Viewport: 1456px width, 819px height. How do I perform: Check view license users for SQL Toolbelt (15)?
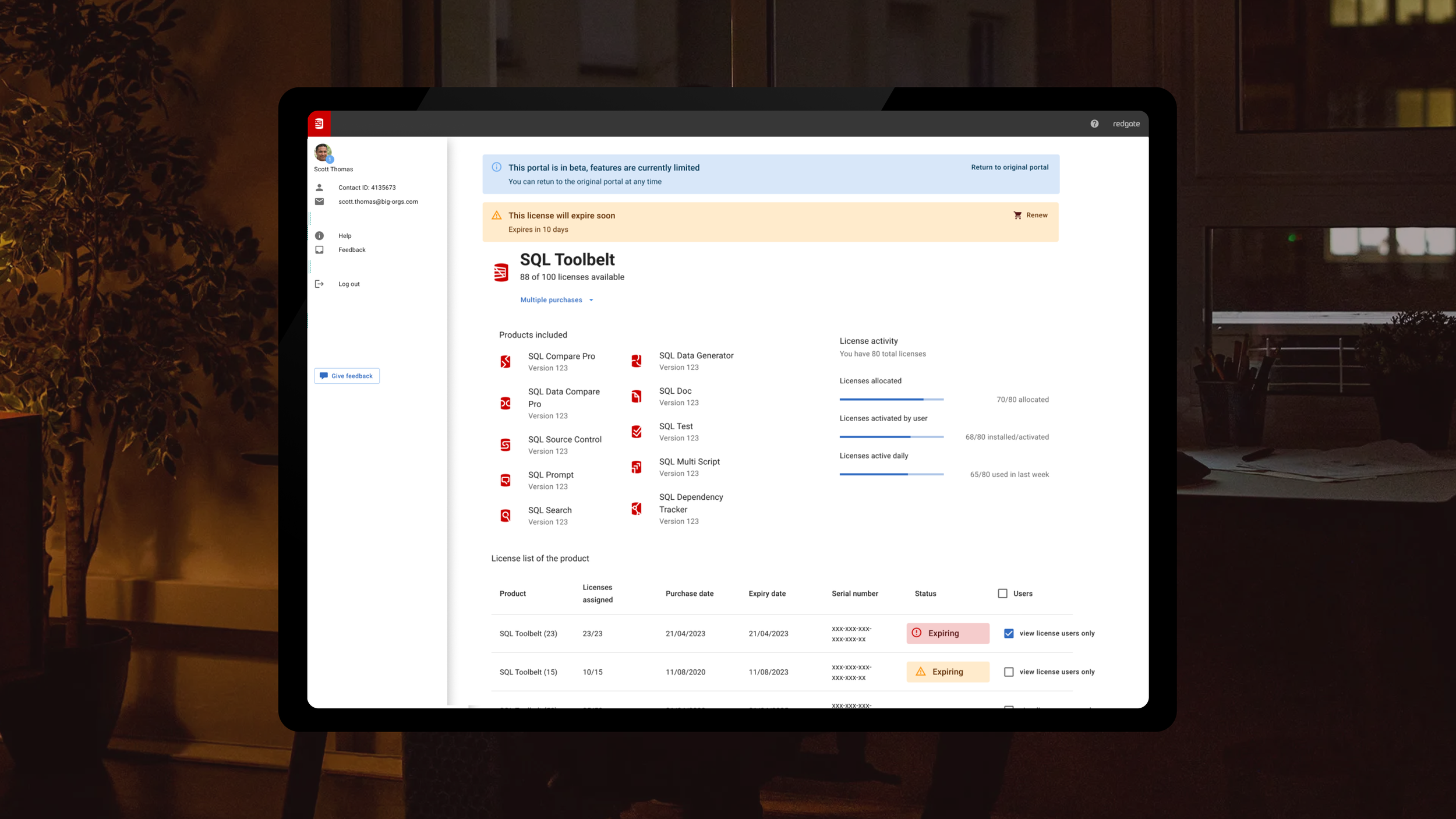click(1009, 672)
